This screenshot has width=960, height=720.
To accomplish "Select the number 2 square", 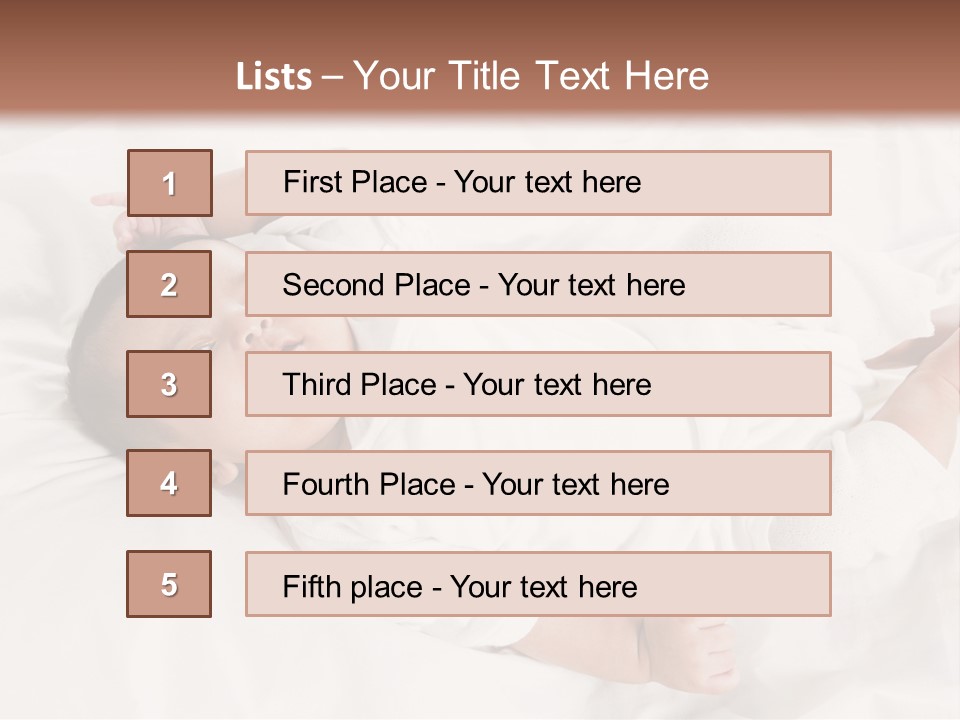I will click(x=169, y=284).
